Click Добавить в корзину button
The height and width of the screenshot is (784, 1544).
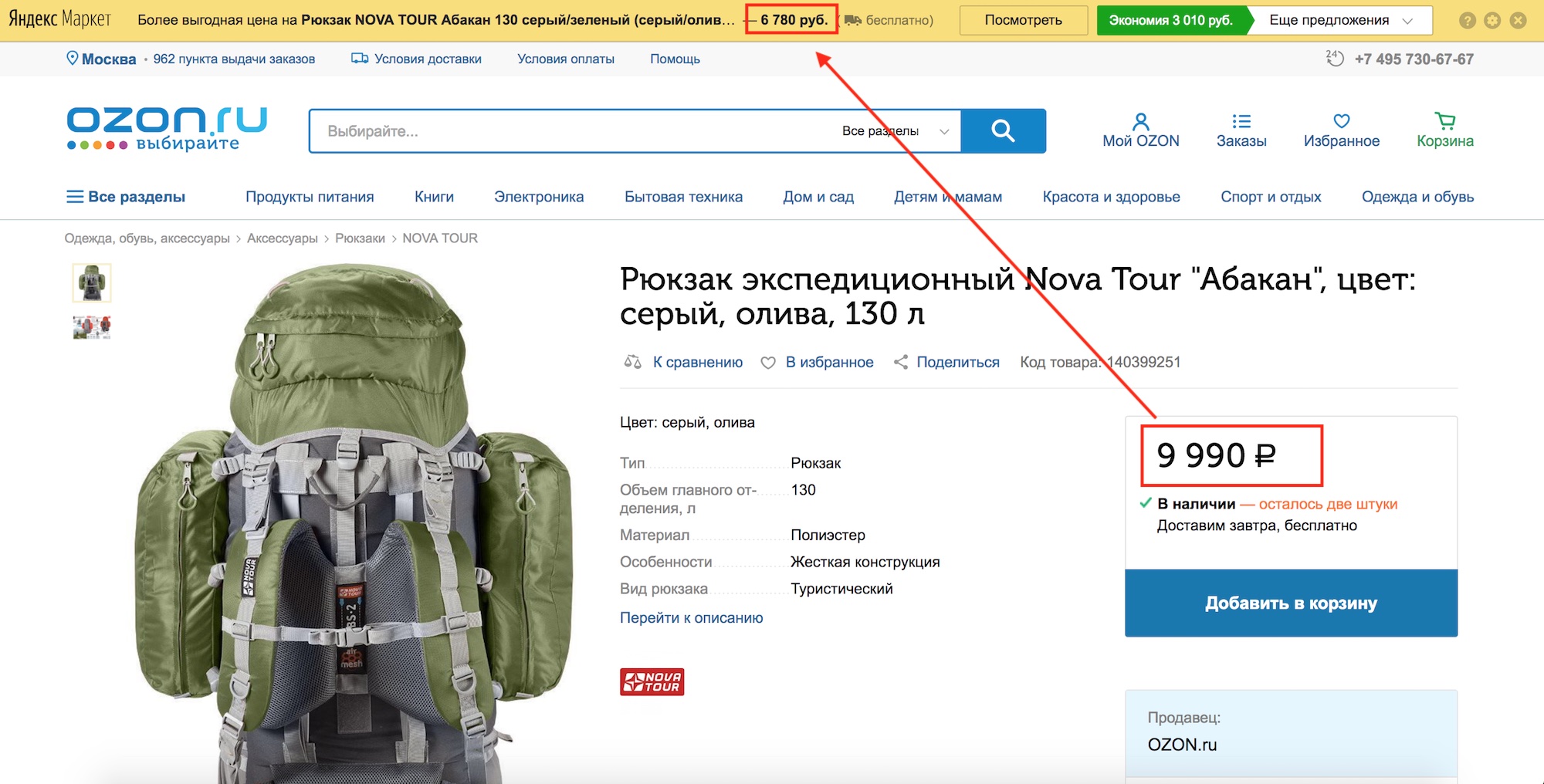1291,603
